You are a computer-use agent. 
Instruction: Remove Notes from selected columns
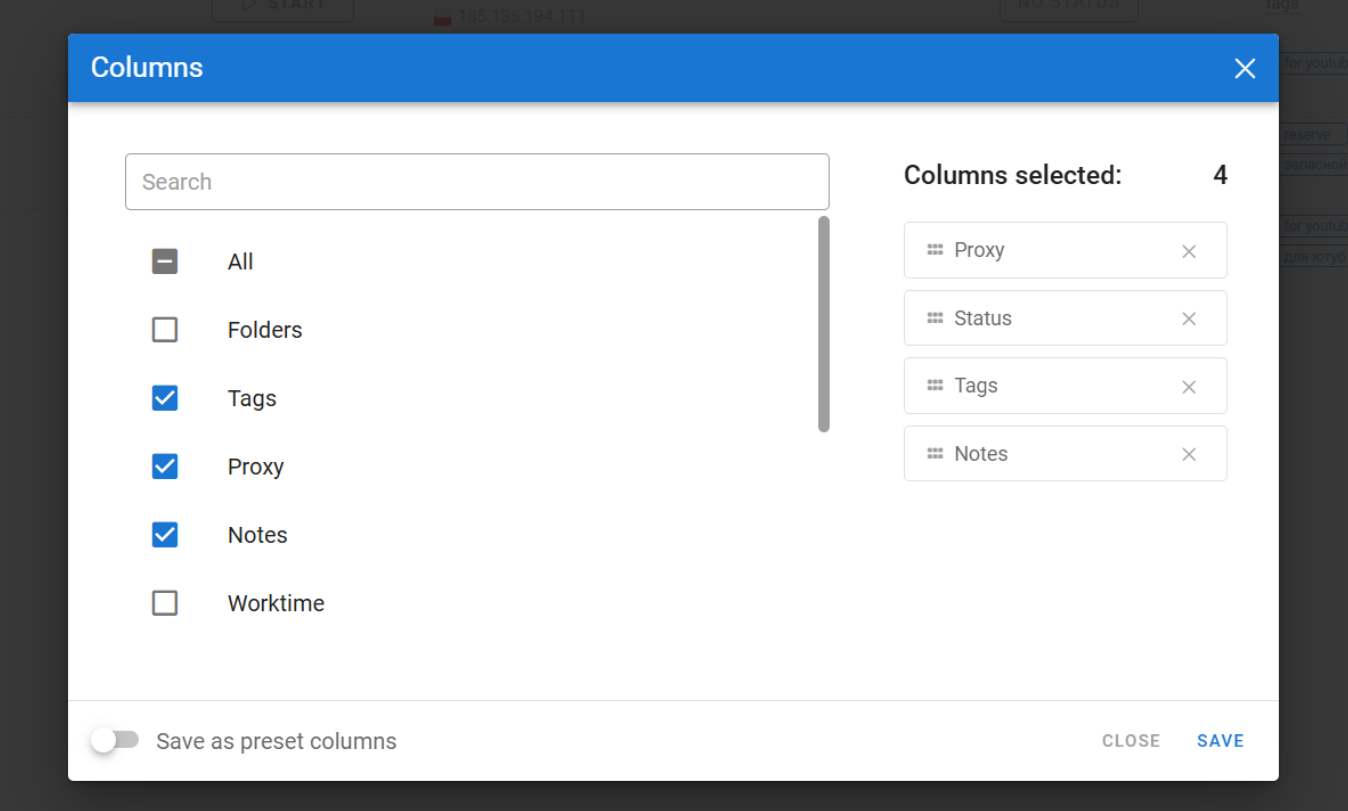pyautogui.click(x=1188, y=454)
